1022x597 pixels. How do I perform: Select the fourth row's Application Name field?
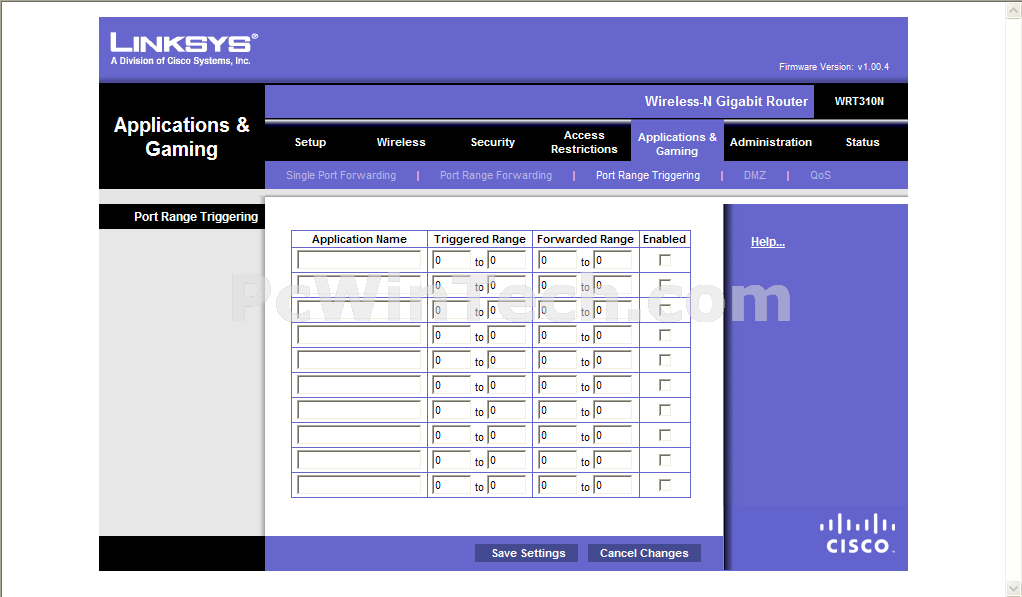[x=359, y=335]
